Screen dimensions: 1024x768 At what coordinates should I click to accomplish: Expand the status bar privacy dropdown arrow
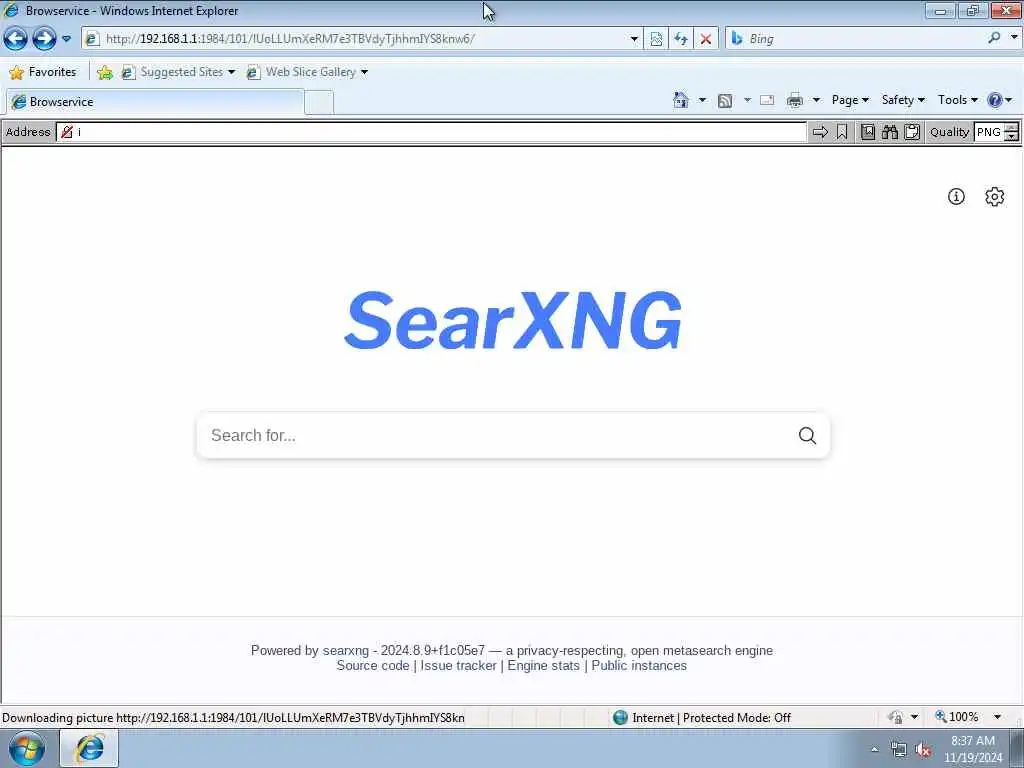coord(914,717)
